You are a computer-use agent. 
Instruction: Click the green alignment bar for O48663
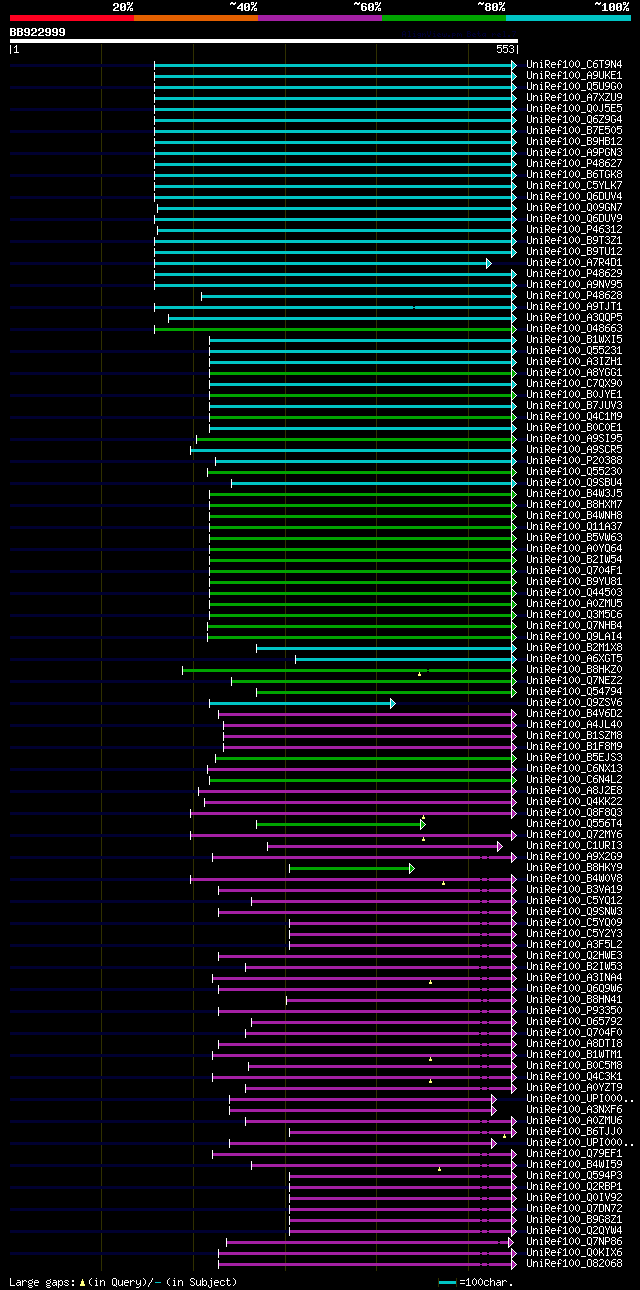[x=335, y=329]
